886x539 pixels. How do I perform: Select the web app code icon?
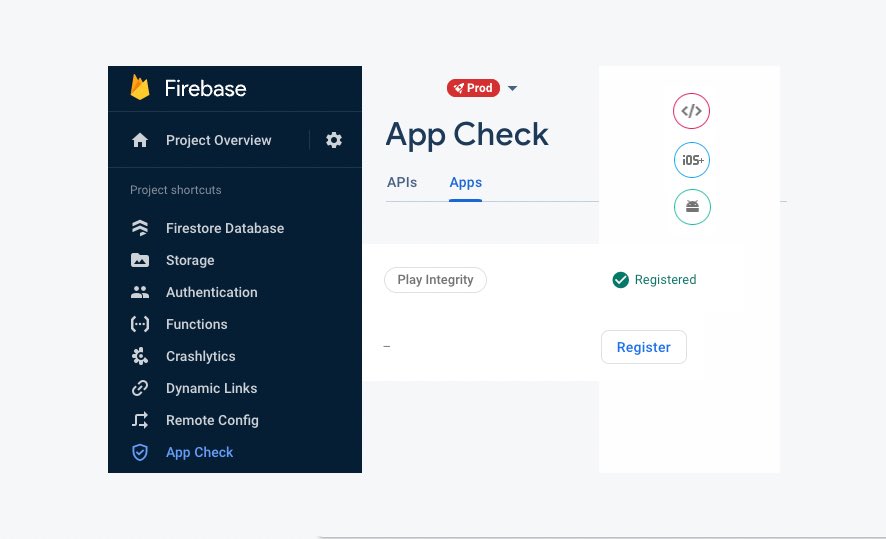click(691, 111)
